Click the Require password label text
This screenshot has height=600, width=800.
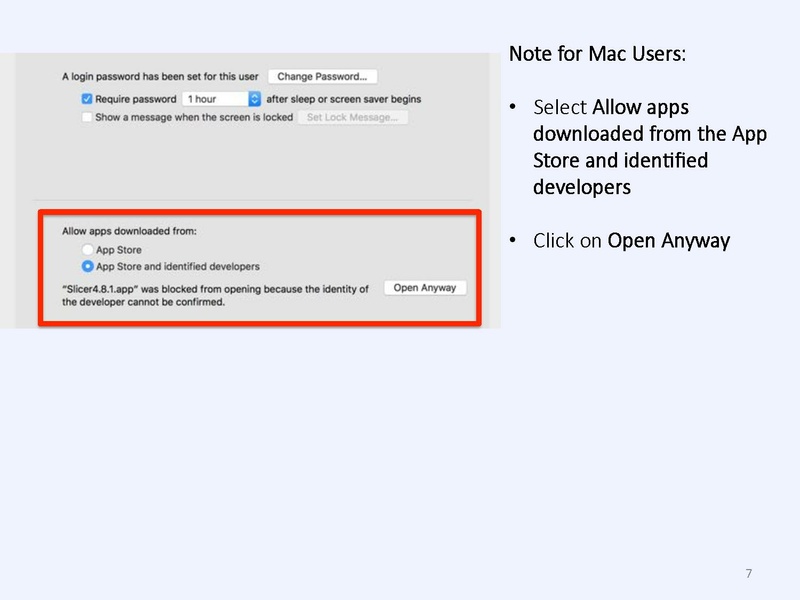click(x=136, y=99)
